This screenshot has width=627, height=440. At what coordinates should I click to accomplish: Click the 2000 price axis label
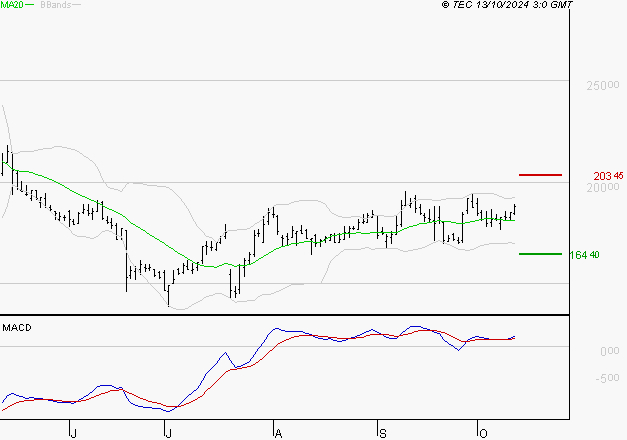603,187
